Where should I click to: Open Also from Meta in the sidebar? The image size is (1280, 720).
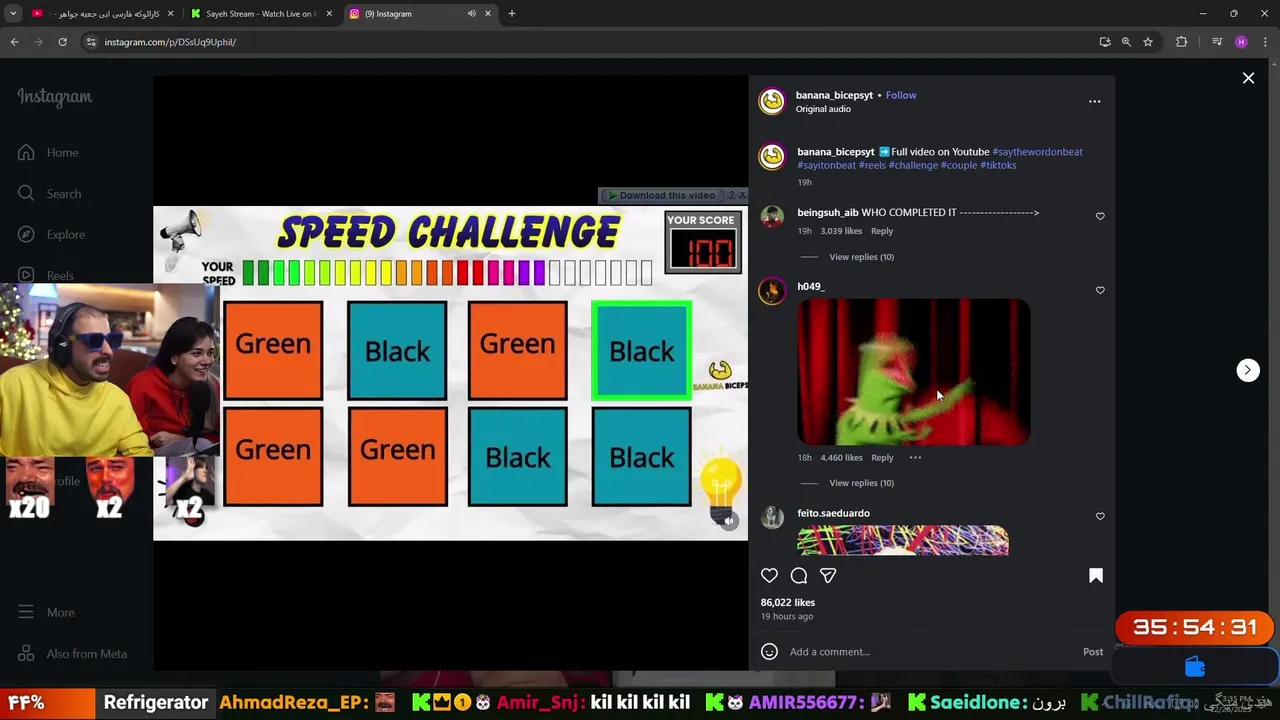[71, 653]
